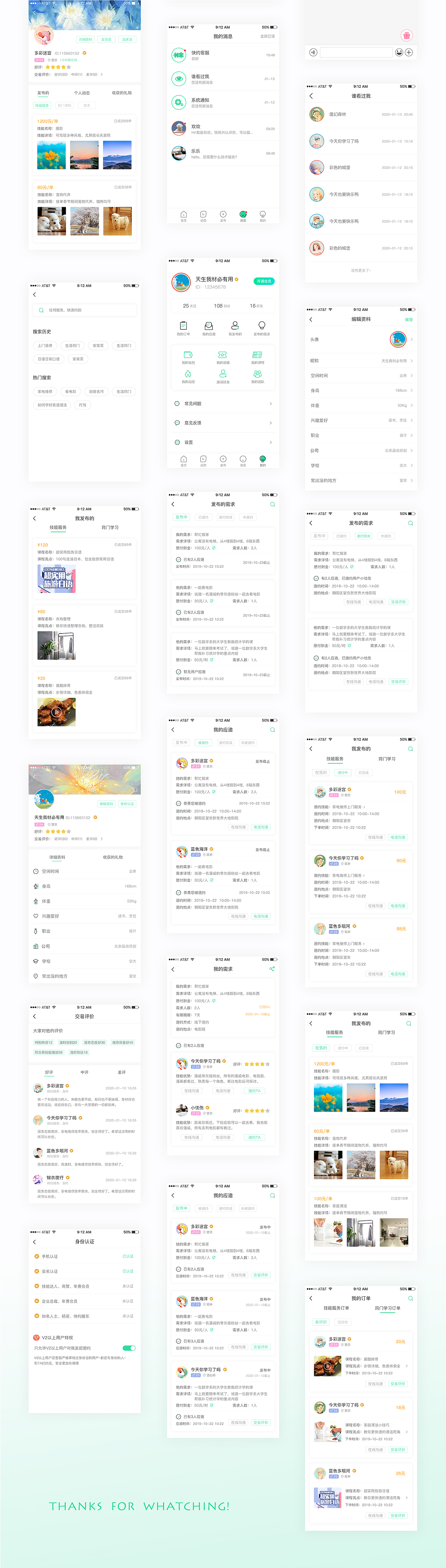Tap search icon on 我的订单 screen
Image resolution: width=446 pixels, height=1568 pixels.
point(410,1299)
